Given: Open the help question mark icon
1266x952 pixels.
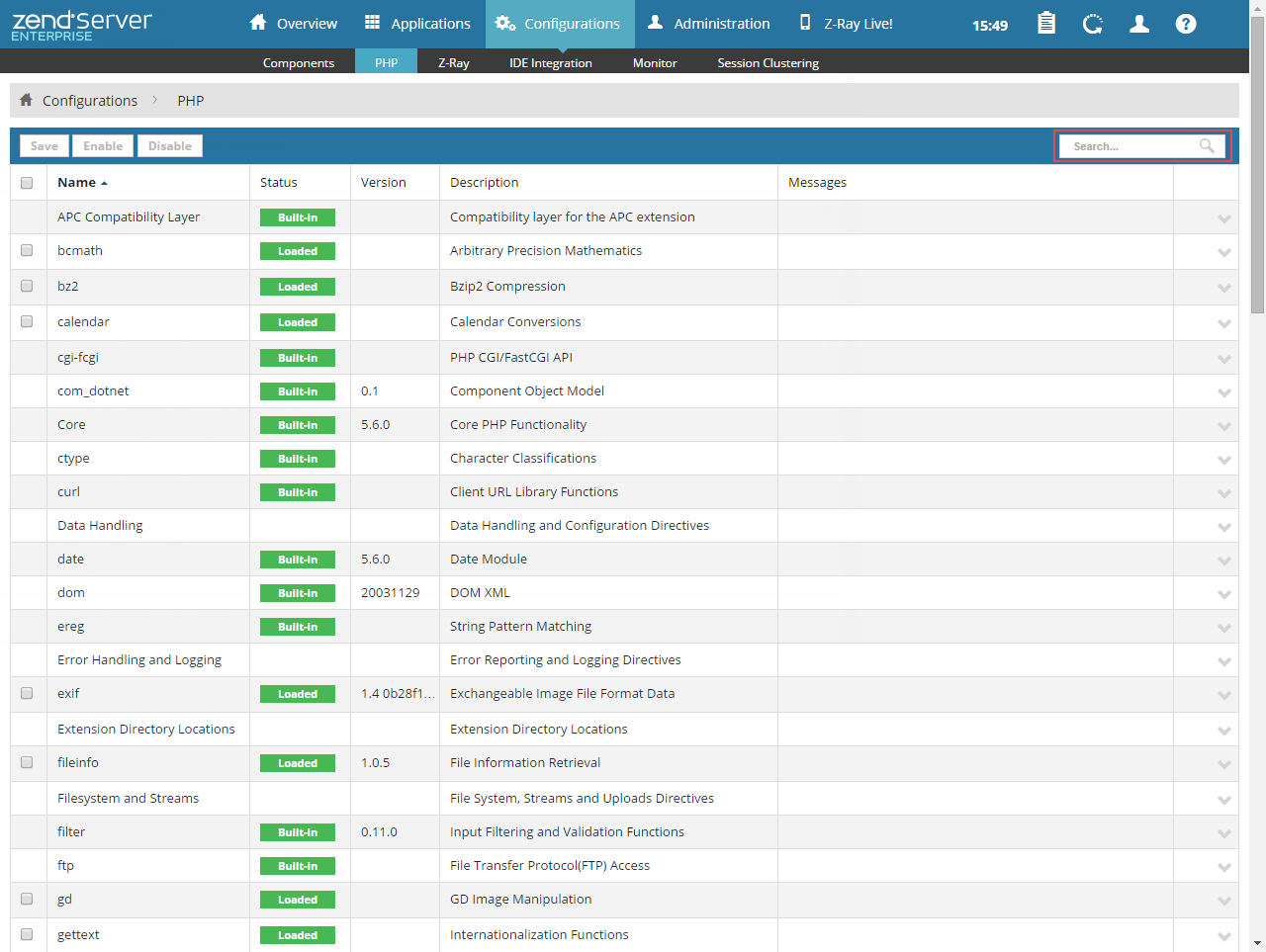Looking at the screenshot, I should coord(1186,24).
